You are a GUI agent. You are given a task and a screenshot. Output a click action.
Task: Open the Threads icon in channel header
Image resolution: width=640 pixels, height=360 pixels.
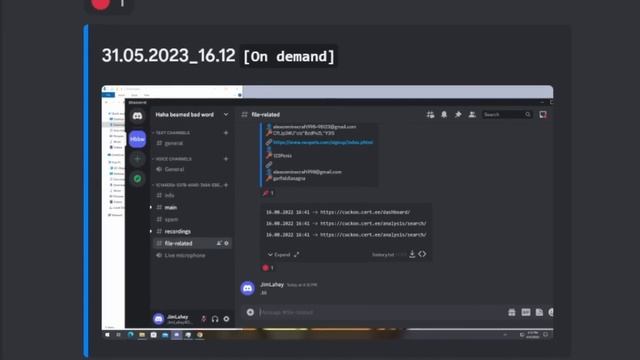(430, 115)
